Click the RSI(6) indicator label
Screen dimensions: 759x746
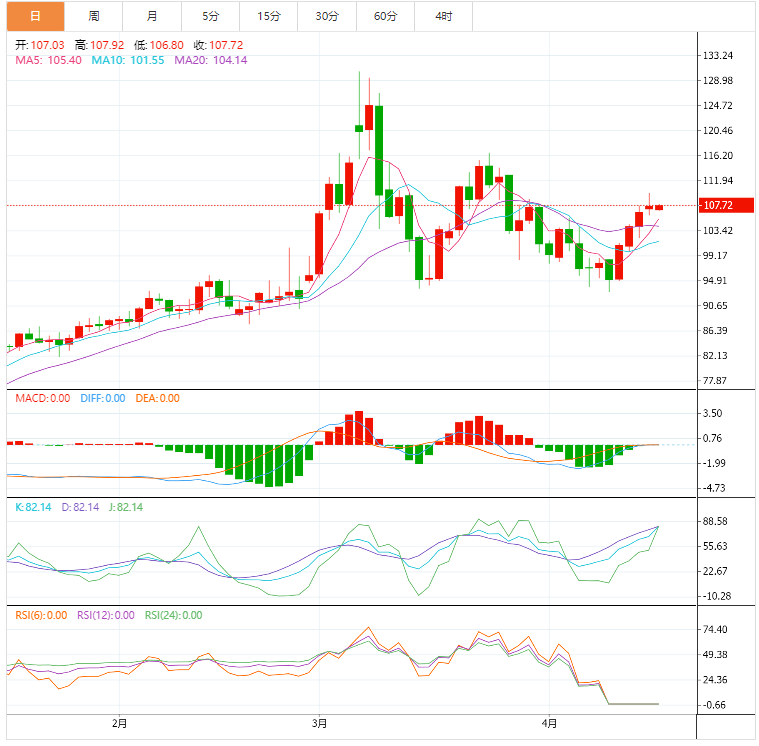point(42,615)
